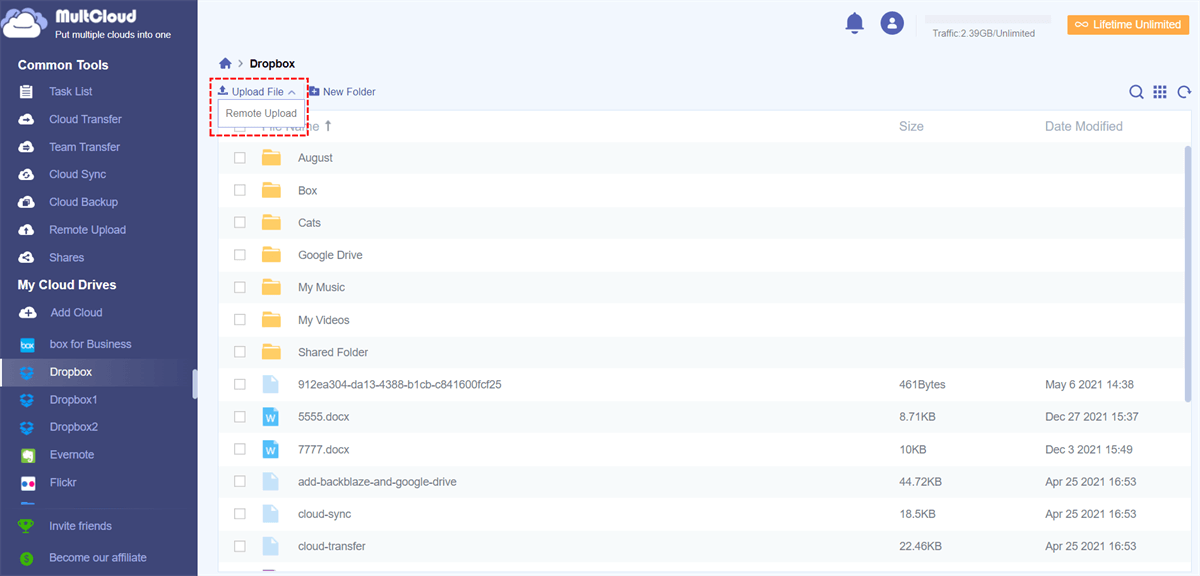Select the My Music folder checkbox

click(x=240, y=287)
